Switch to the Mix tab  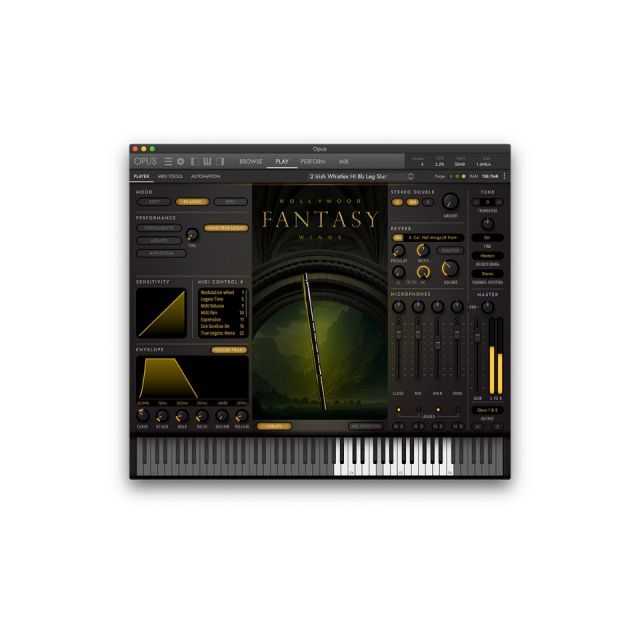pos(343,162)
